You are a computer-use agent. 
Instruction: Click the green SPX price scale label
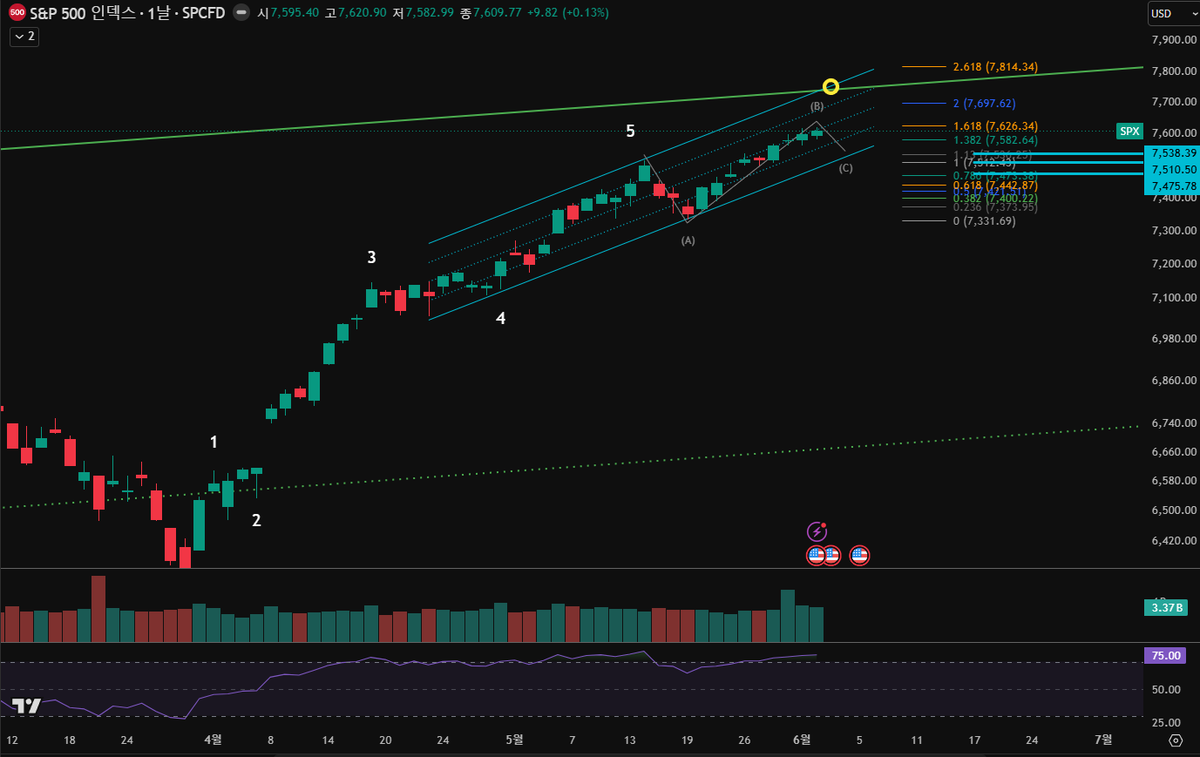pos(1129,131)
